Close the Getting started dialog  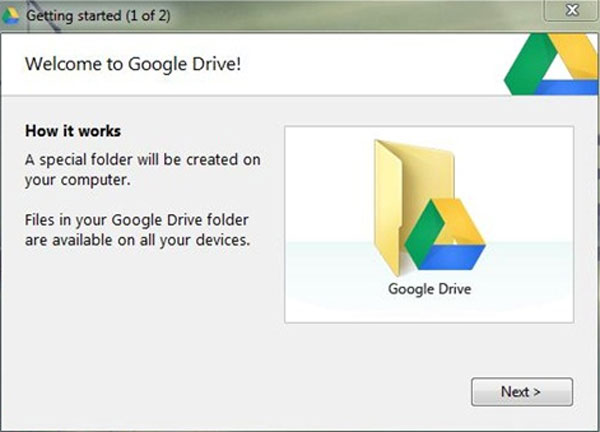pyautogui.click(x=572, y=10)
